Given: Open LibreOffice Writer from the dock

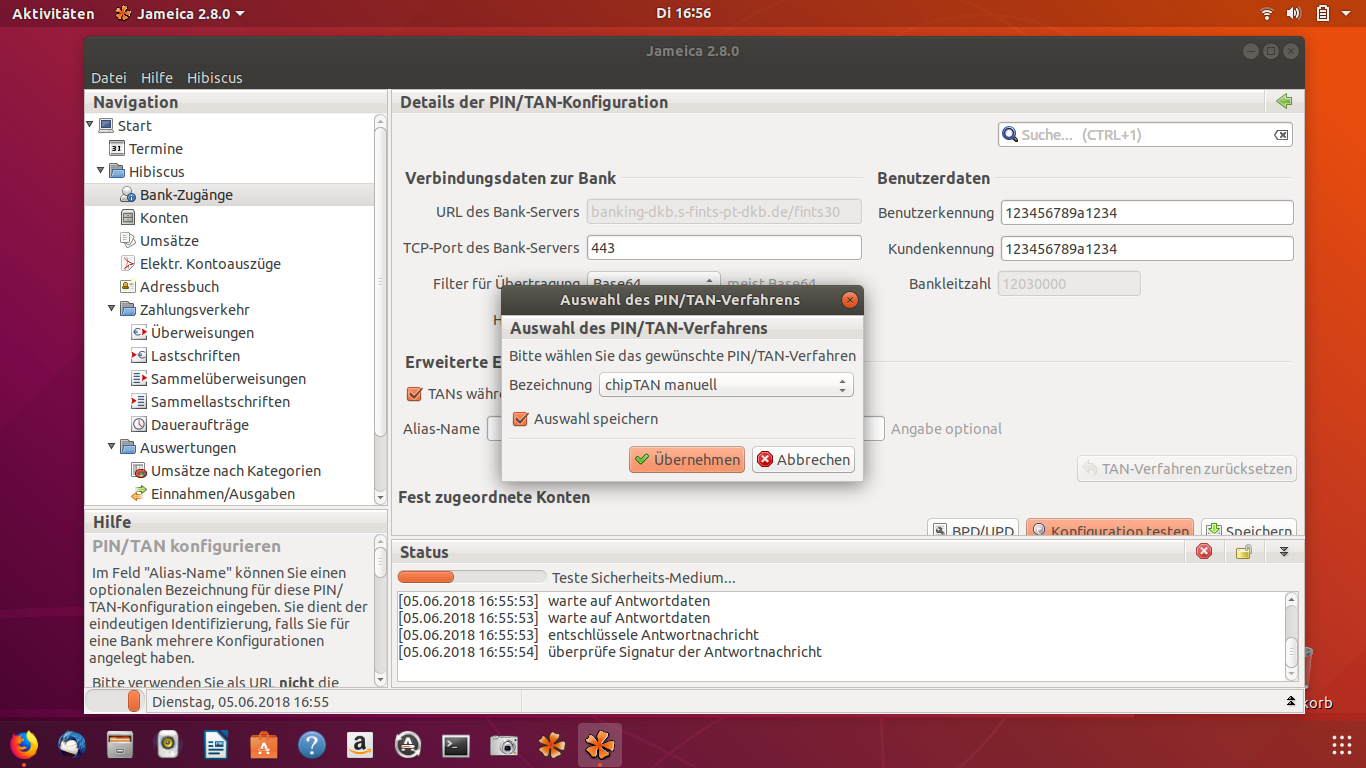Looking at the screenshot, I should (216, 745).
